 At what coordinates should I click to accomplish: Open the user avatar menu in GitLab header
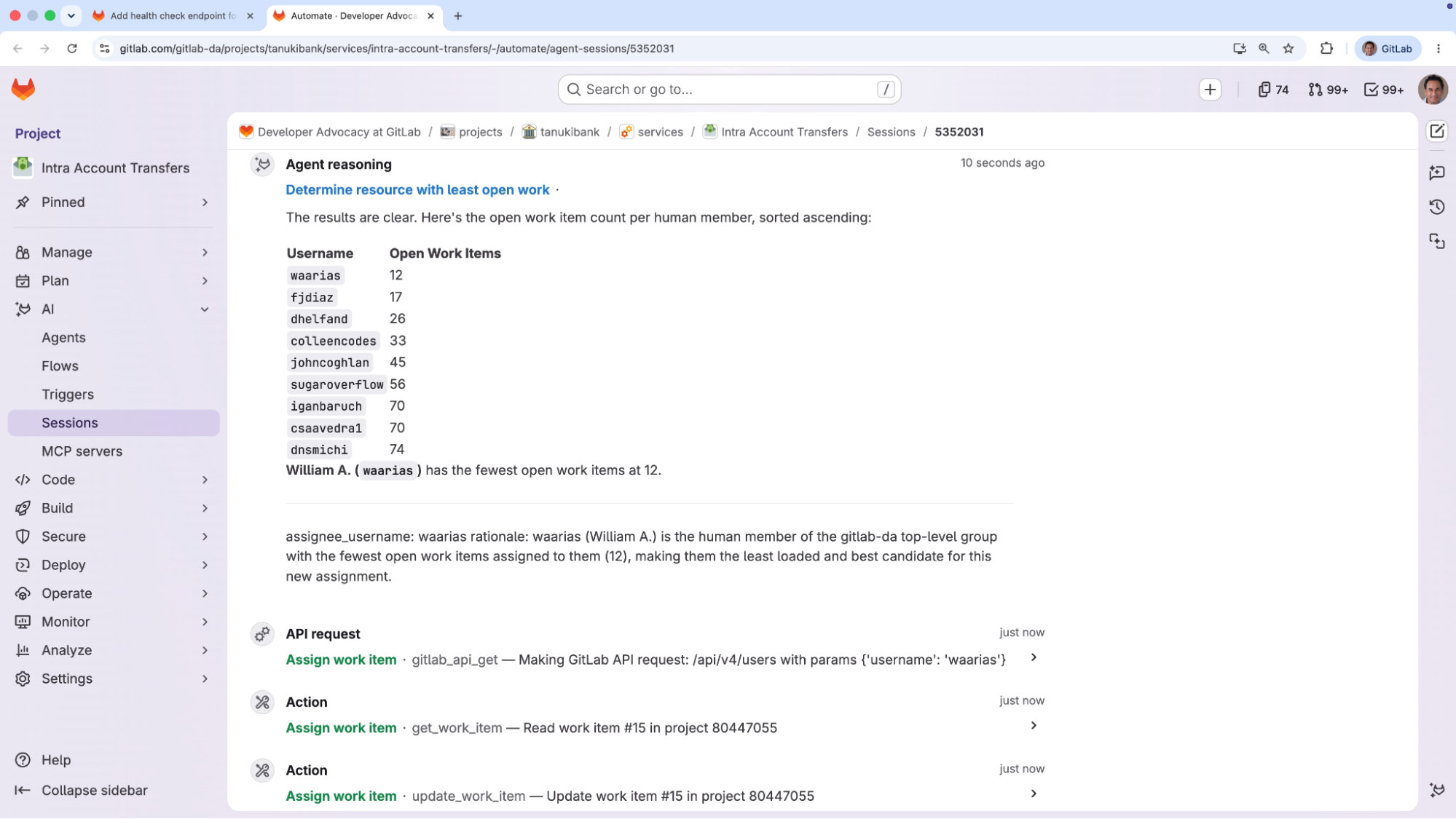point(1432,90)
